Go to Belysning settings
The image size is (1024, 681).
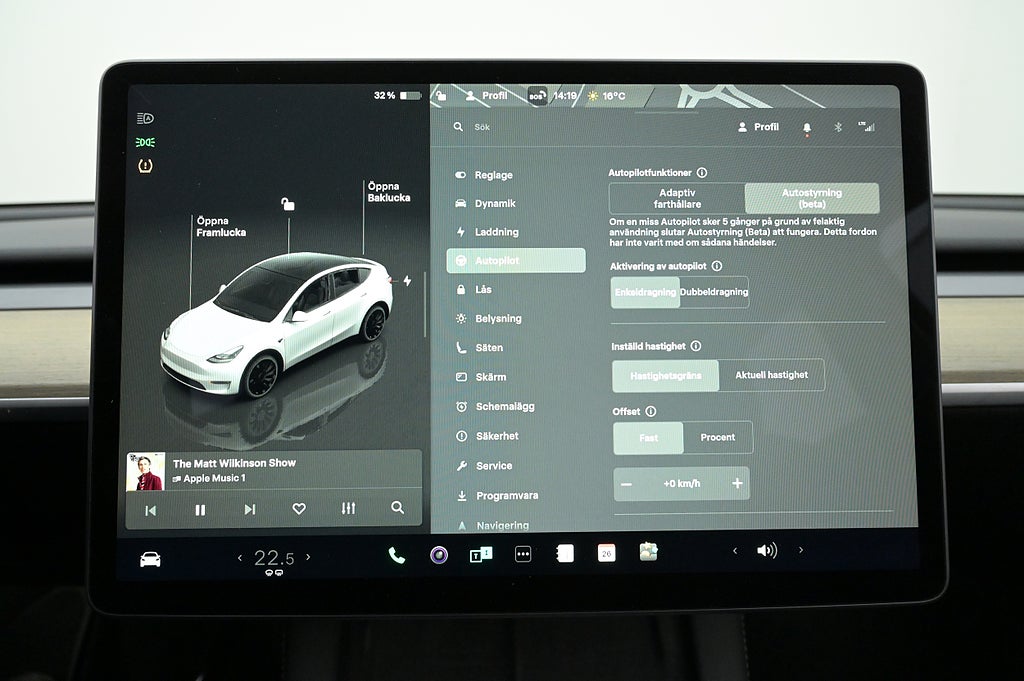pyautogui.click(x=497, y=319)
